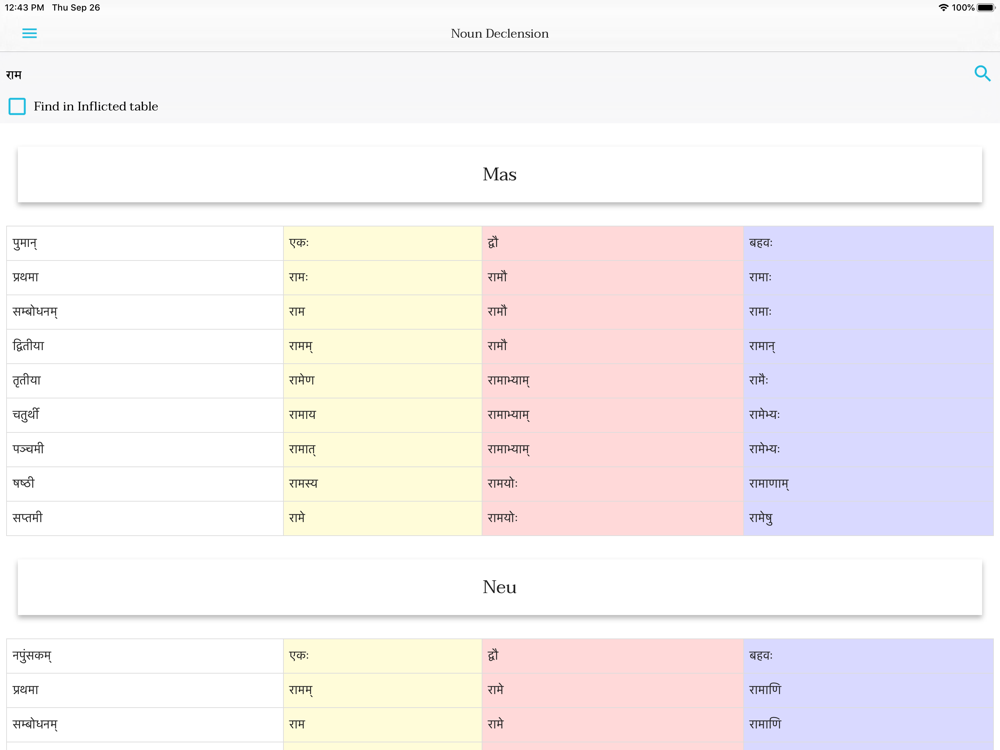Click the रामेषु cell
Screen dimensions: 1000x750
point(868,518)
